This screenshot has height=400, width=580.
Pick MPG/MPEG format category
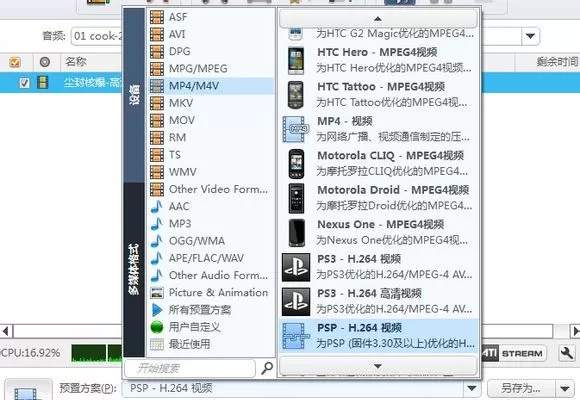(x=211, y=69)
